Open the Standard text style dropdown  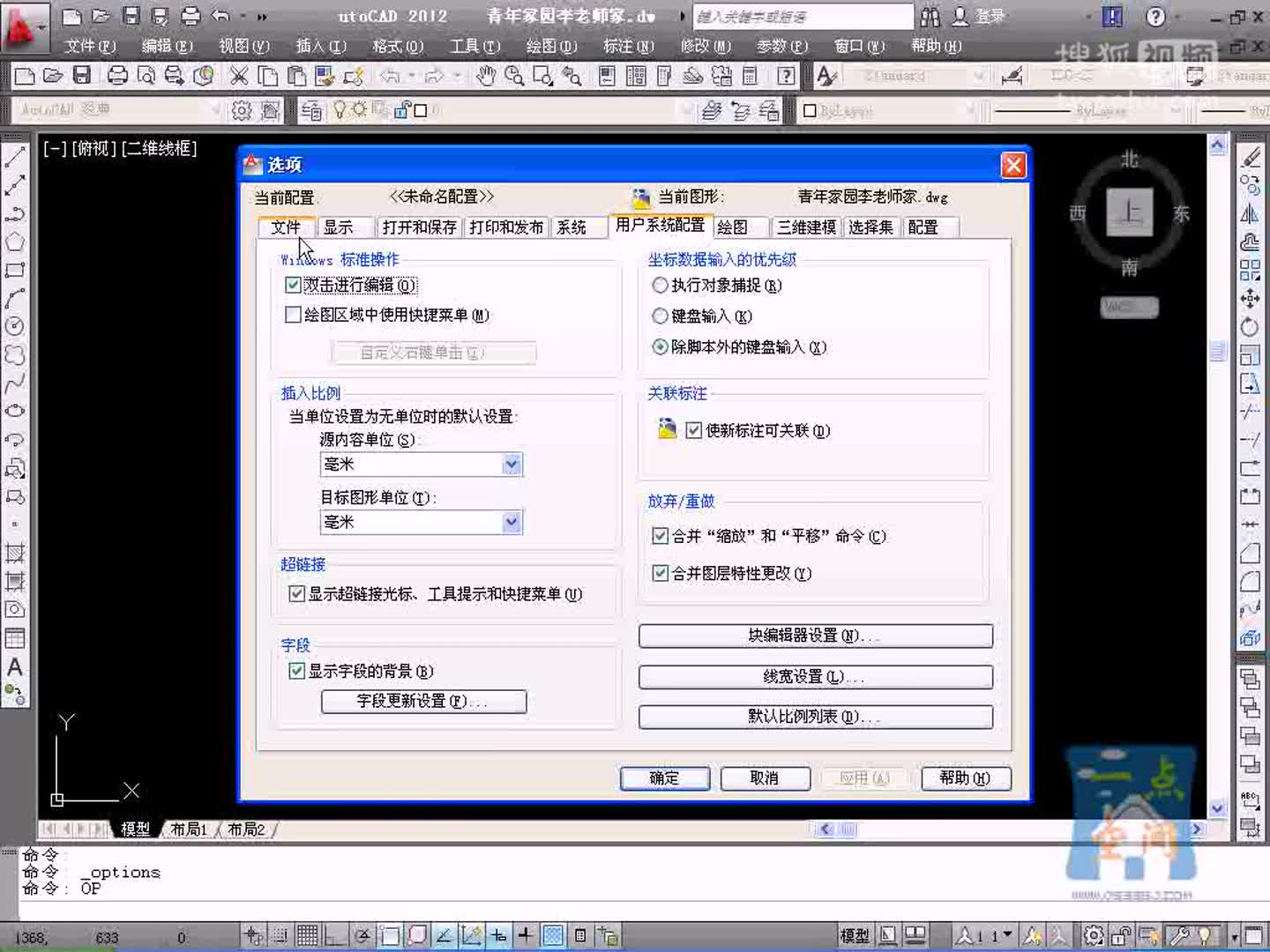(915, 76)
